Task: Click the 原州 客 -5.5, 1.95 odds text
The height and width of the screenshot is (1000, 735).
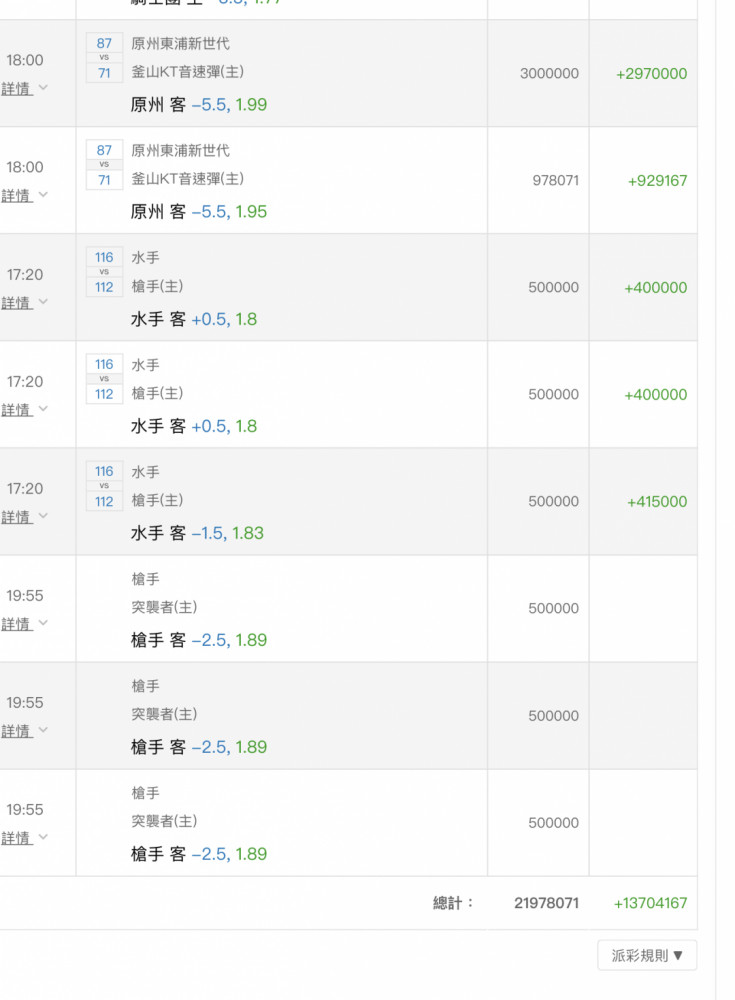Action: coord(198,212)
